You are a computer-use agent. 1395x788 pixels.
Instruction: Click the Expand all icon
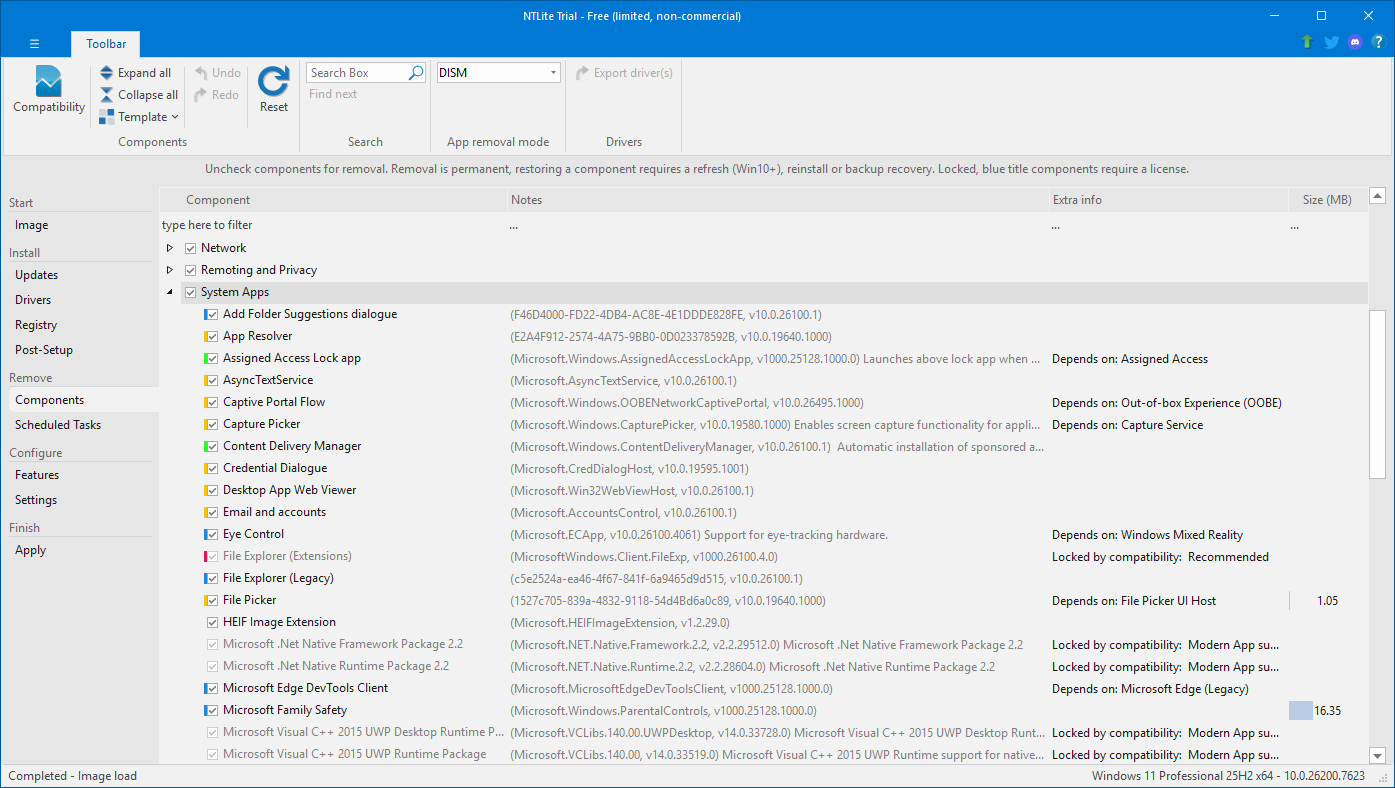[107, 73]
